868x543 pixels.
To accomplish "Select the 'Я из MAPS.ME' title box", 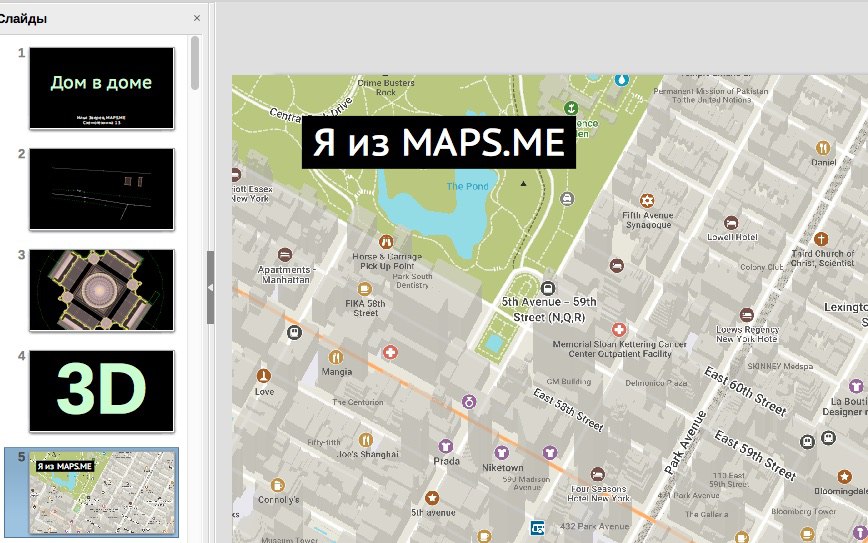I will [x=438, y=142].
